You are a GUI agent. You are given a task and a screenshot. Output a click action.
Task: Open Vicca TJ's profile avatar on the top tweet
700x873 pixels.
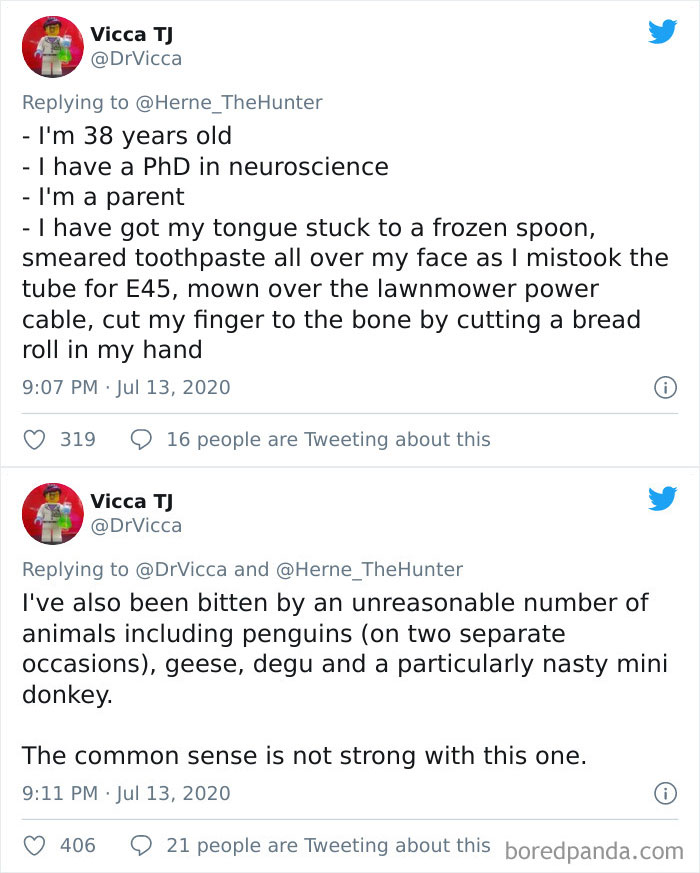[52, 45]
